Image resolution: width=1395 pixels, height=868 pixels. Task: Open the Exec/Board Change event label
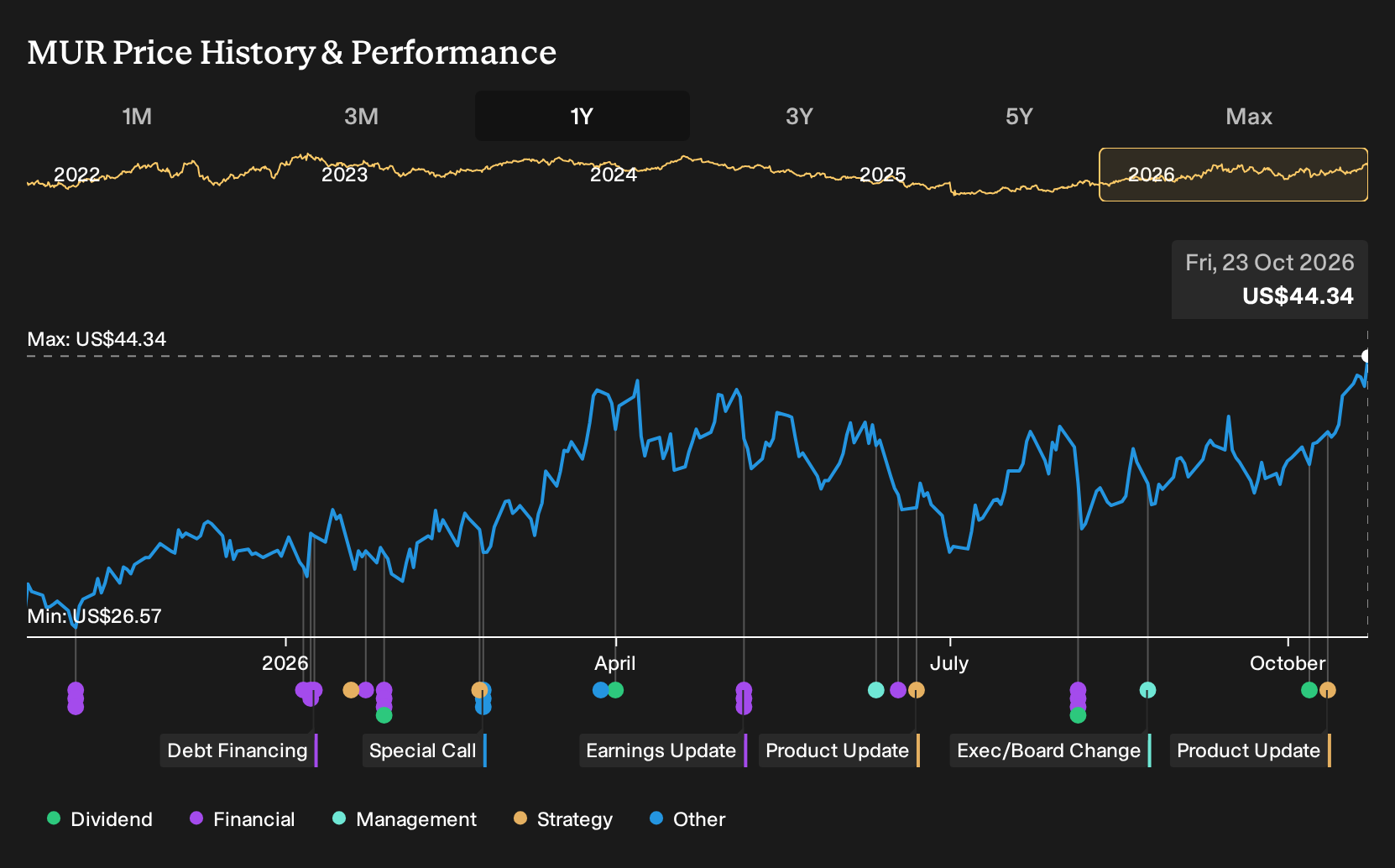point(1050,750)
